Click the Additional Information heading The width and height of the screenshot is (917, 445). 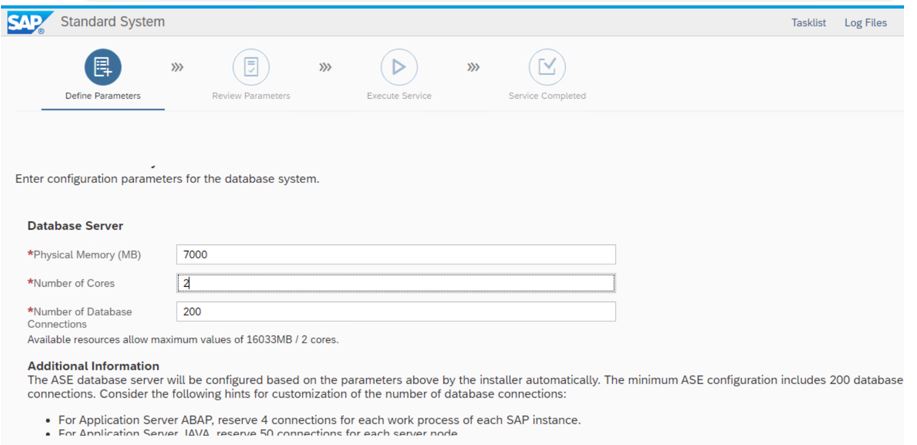pyautogui.click(x=94, y=366)
